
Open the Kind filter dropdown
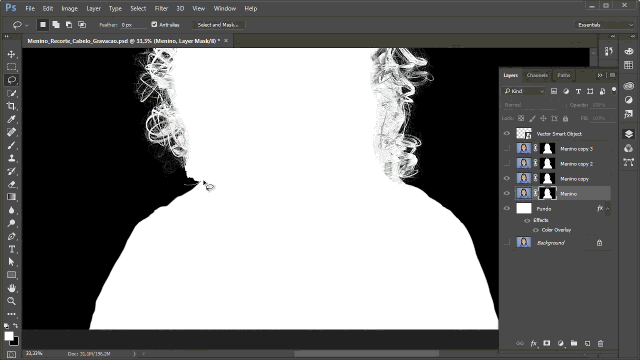coord(524,91)
